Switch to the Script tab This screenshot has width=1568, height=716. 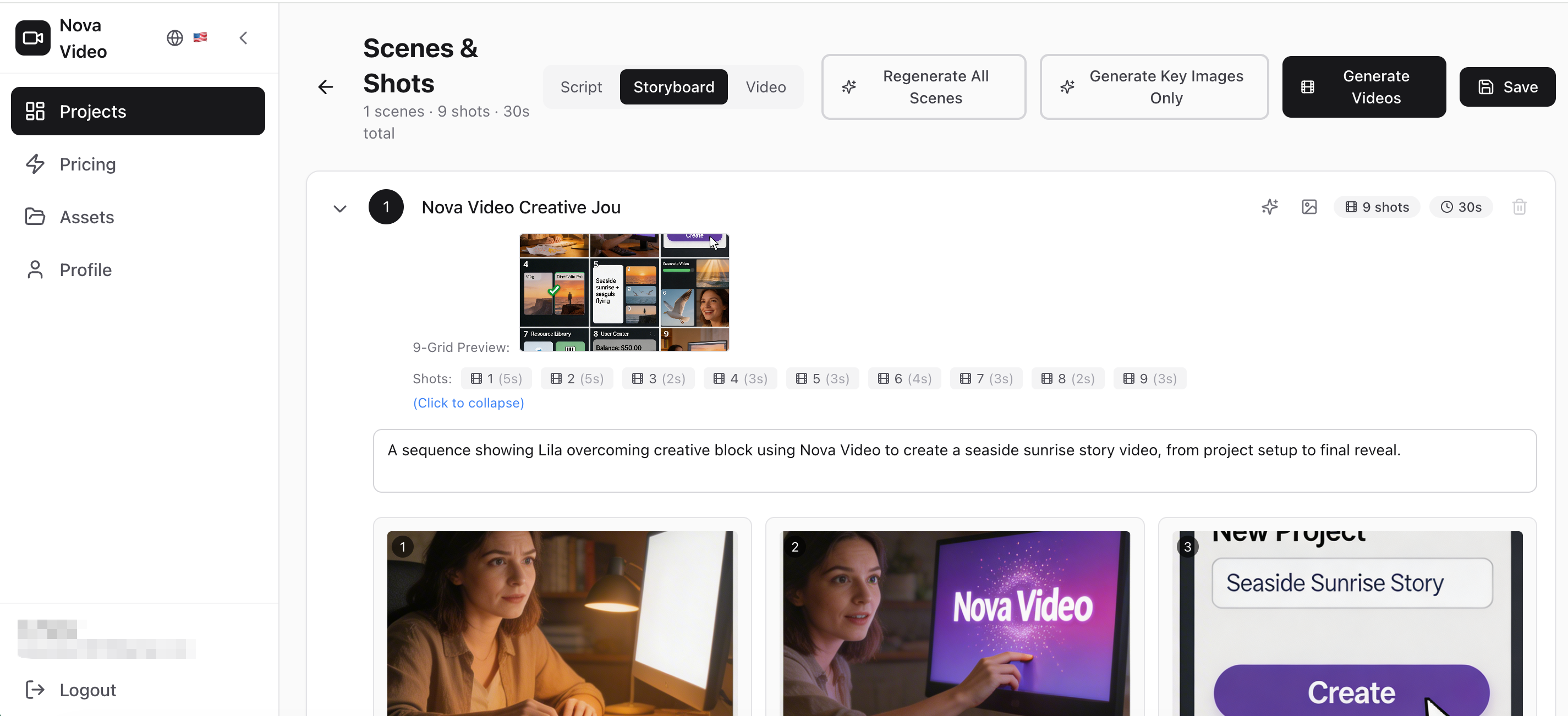click(x=580, y=87)
